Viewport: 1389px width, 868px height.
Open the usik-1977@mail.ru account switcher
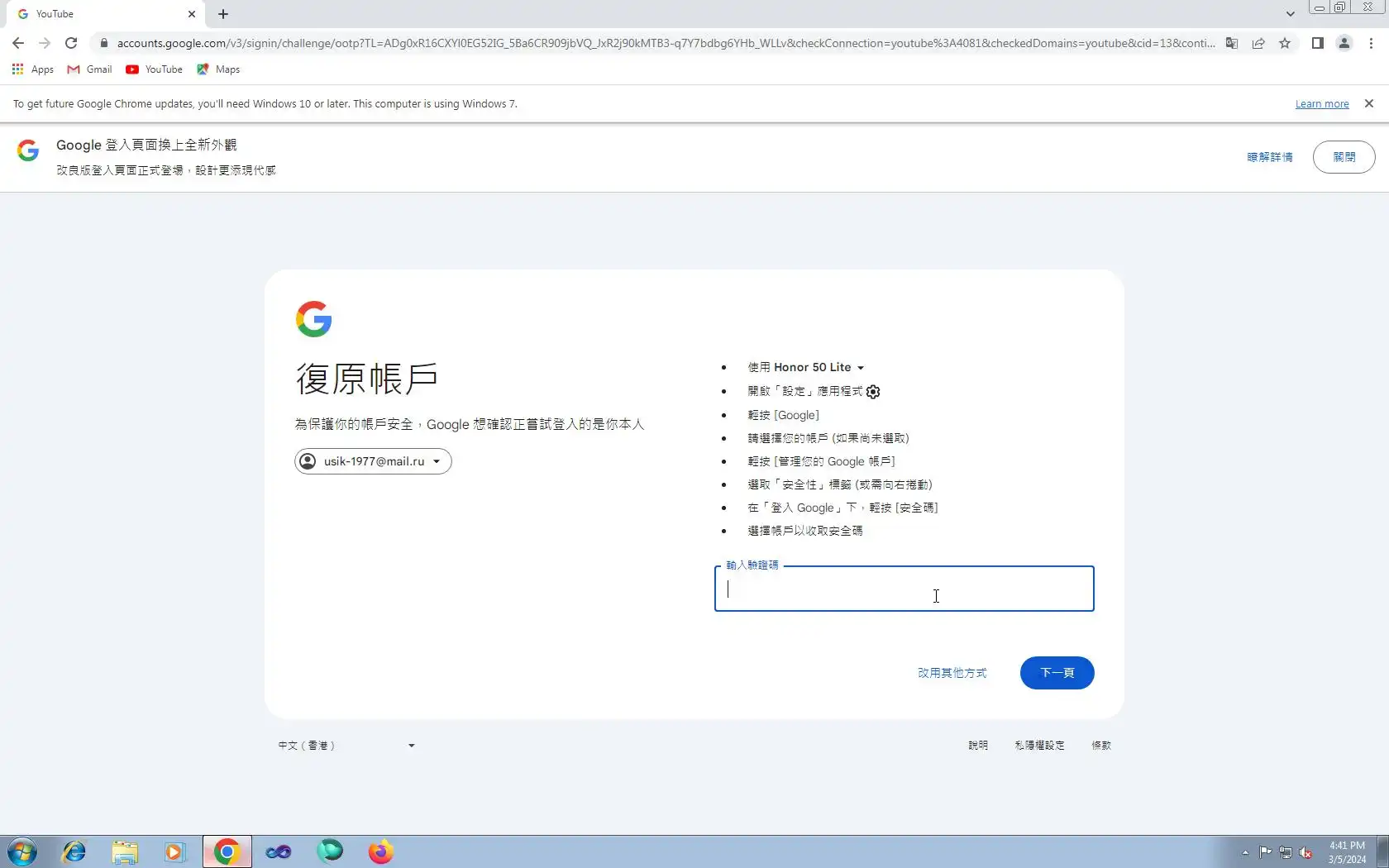point(373,461)
